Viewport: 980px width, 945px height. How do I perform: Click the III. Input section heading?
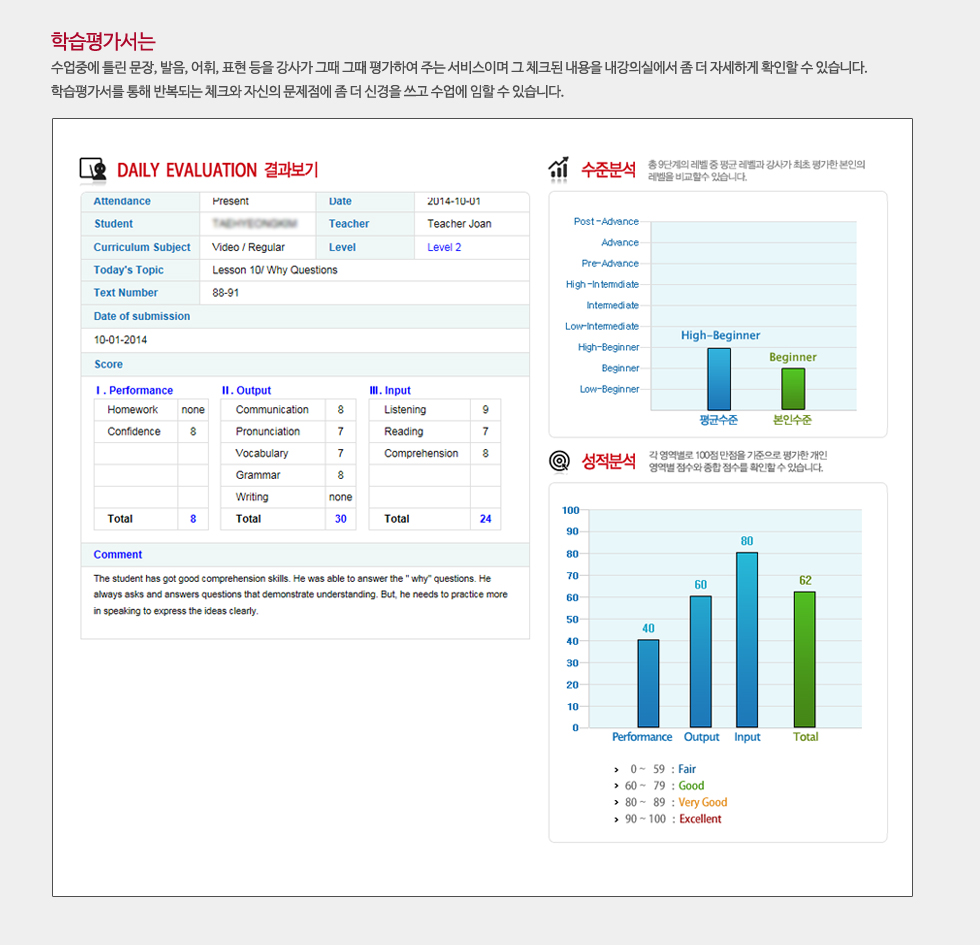tap(390, 391)
